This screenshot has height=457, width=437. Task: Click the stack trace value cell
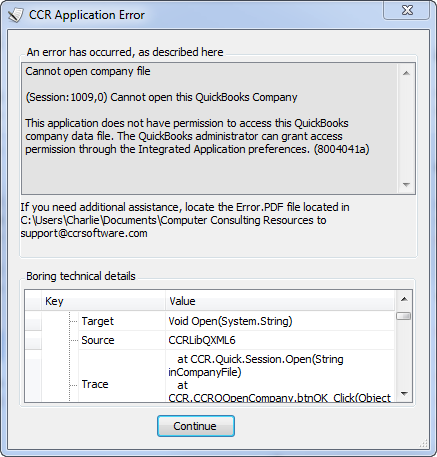280,376
